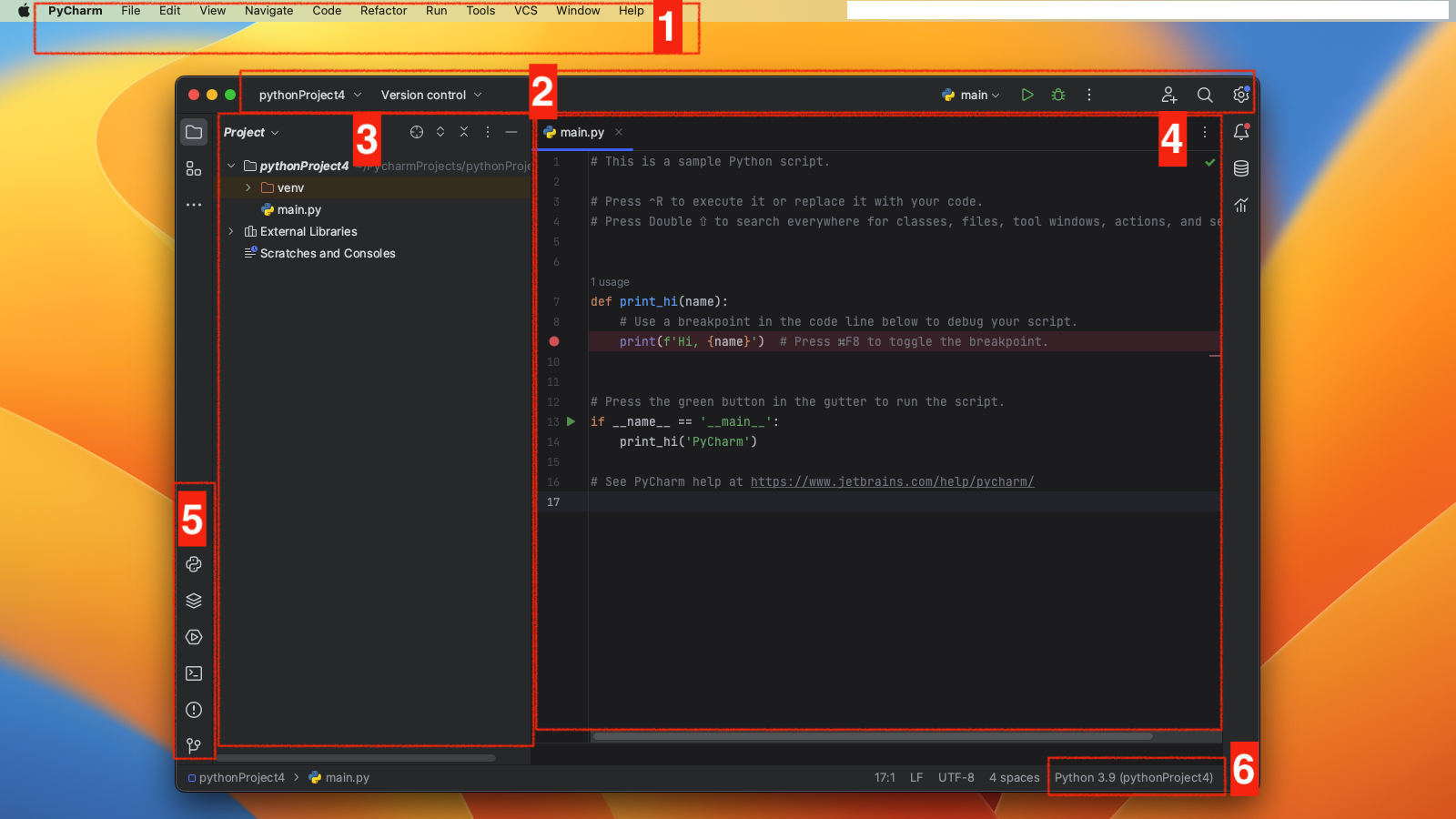Screen dimensions: 1456x819
Task: Expand External Libraries node
Action: tap(231, 231)
